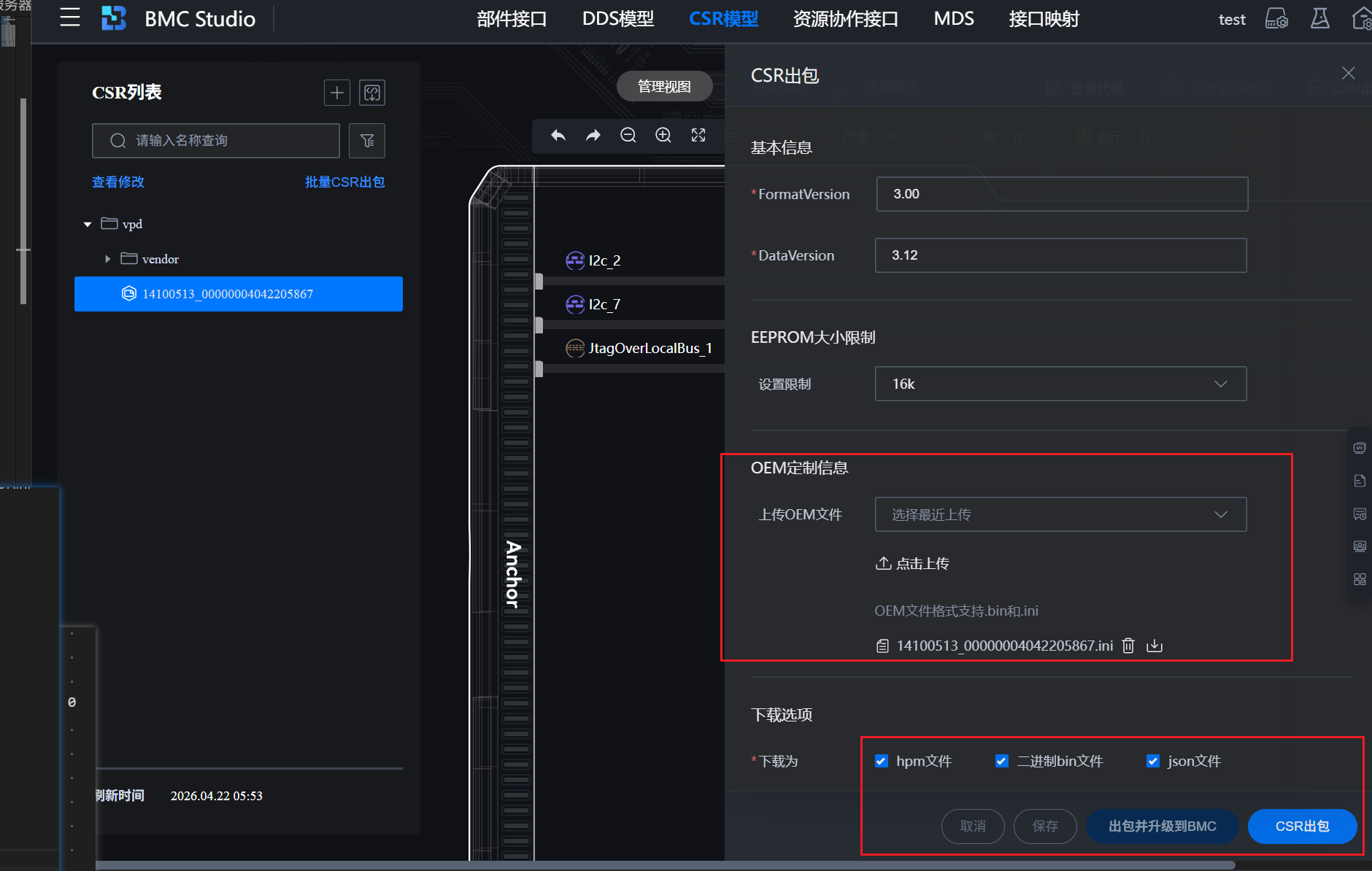Click the FormatVersion input field

(x=1062, y=194)
